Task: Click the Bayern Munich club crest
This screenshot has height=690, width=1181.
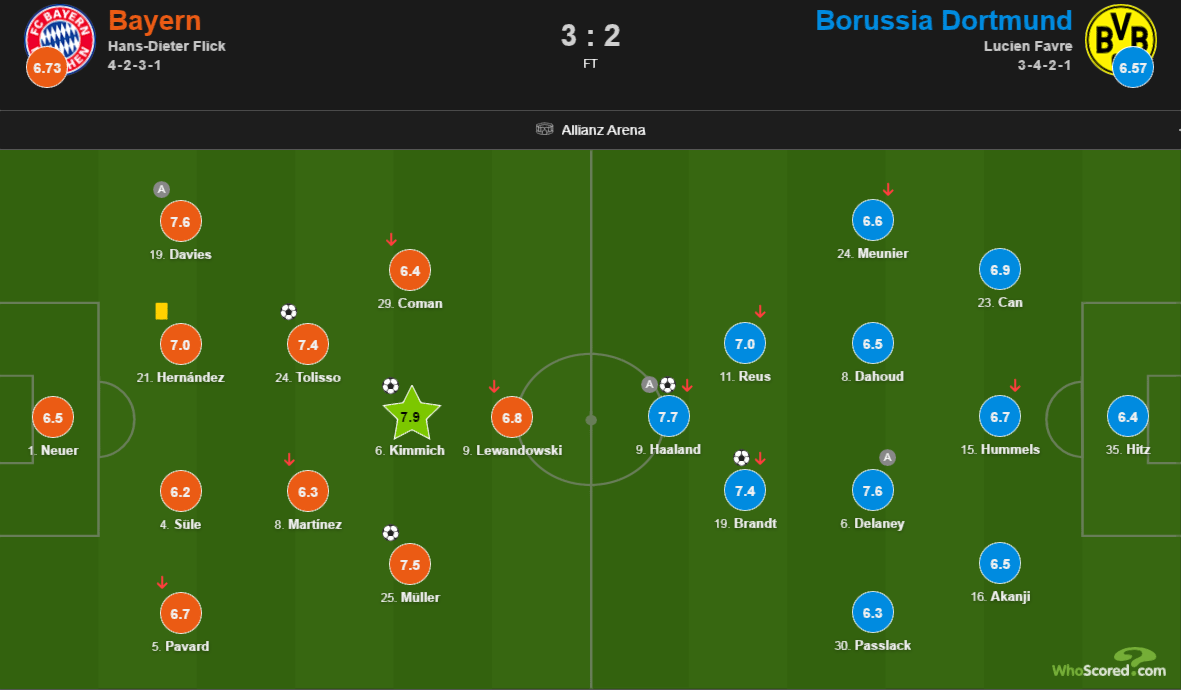Action: [x=60, y=39]
